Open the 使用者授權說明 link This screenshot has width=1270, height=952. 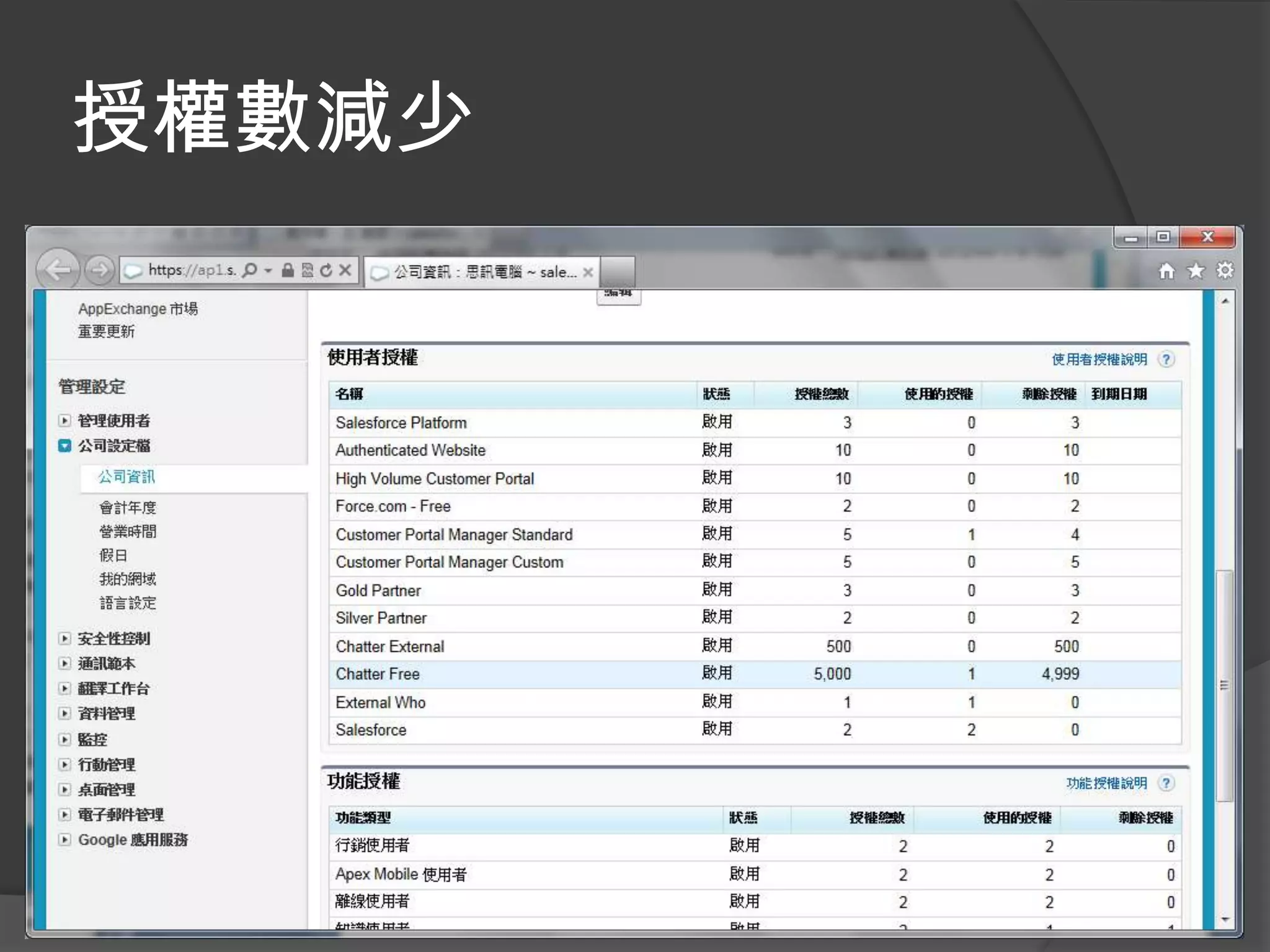(x=1099, y=359)
